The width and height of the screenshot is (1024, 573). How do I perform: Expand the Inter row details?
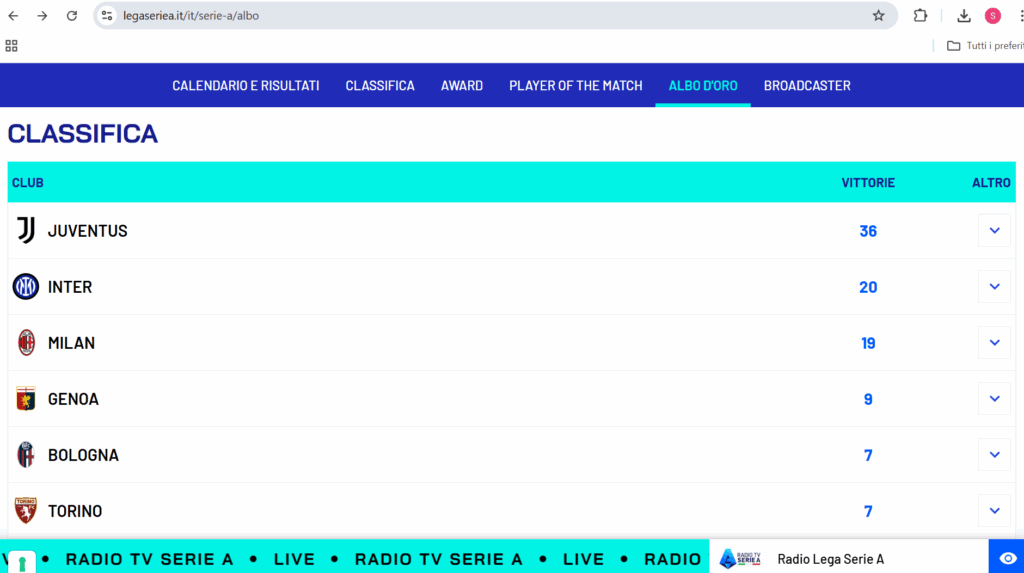tap(994, 287)
